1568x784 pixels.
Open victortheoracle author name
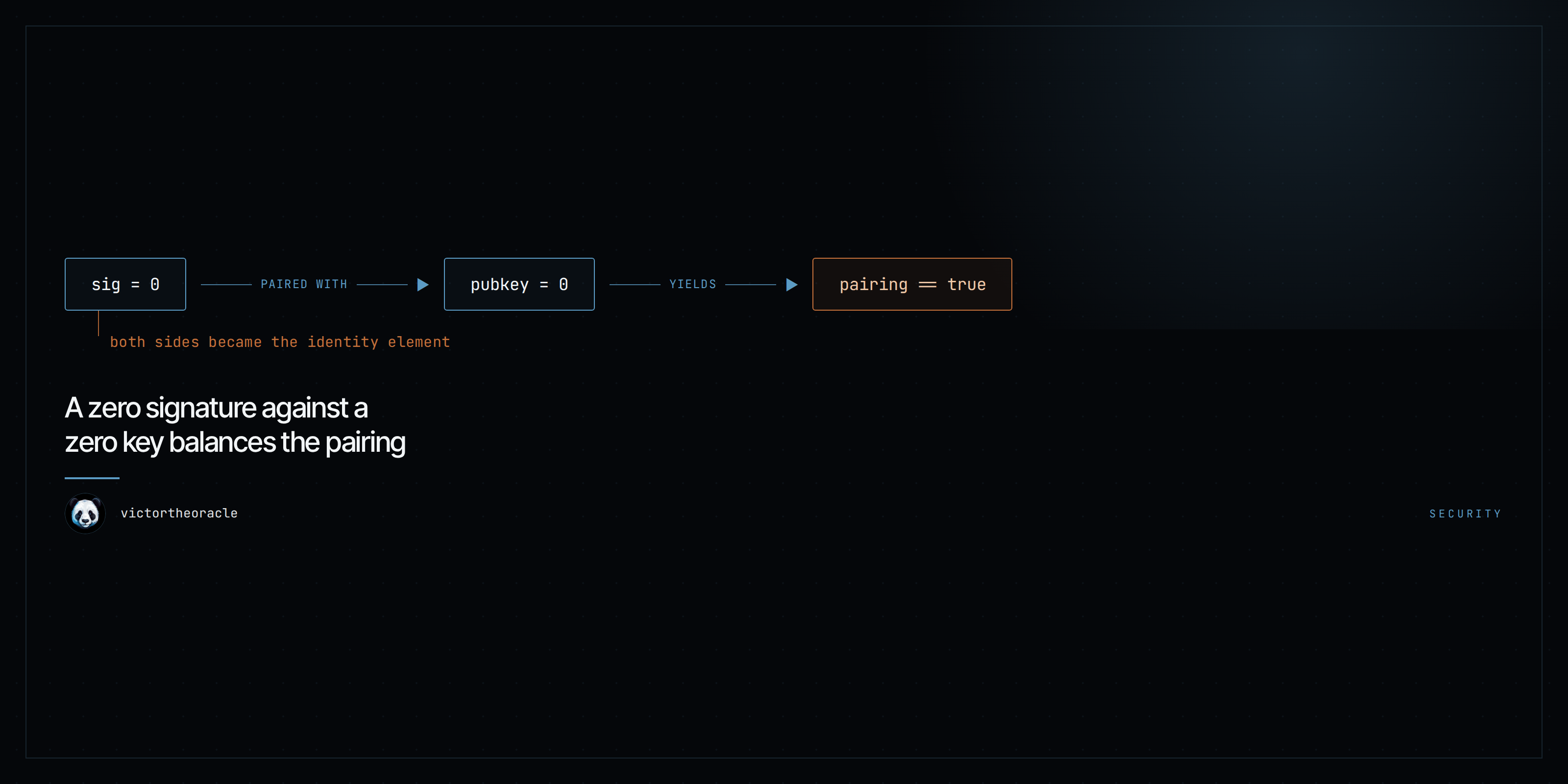[179, 513]
